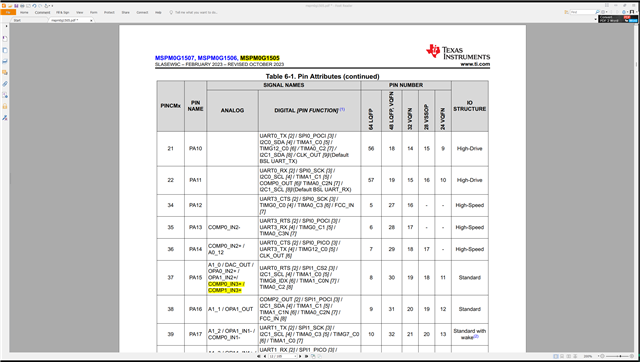640x362 pixels.
Task: Open the Form ribbon tab
Action: coord(93,12)
